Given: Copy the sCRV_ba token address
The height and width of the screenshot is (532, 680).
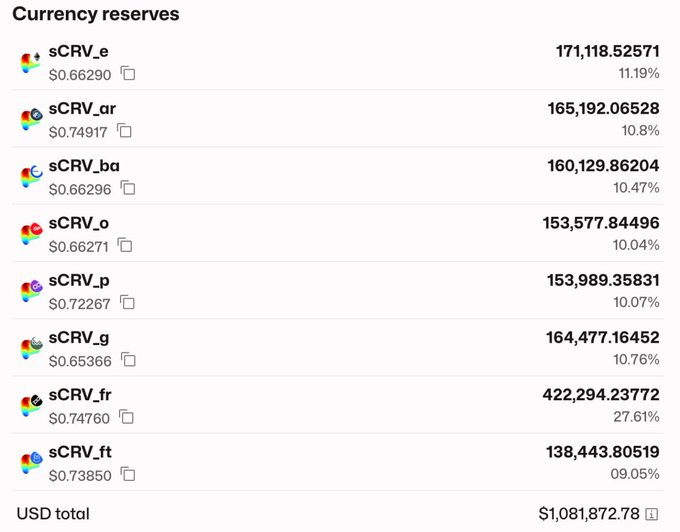Looking at the screenshot, I should [x=128, y=188].
